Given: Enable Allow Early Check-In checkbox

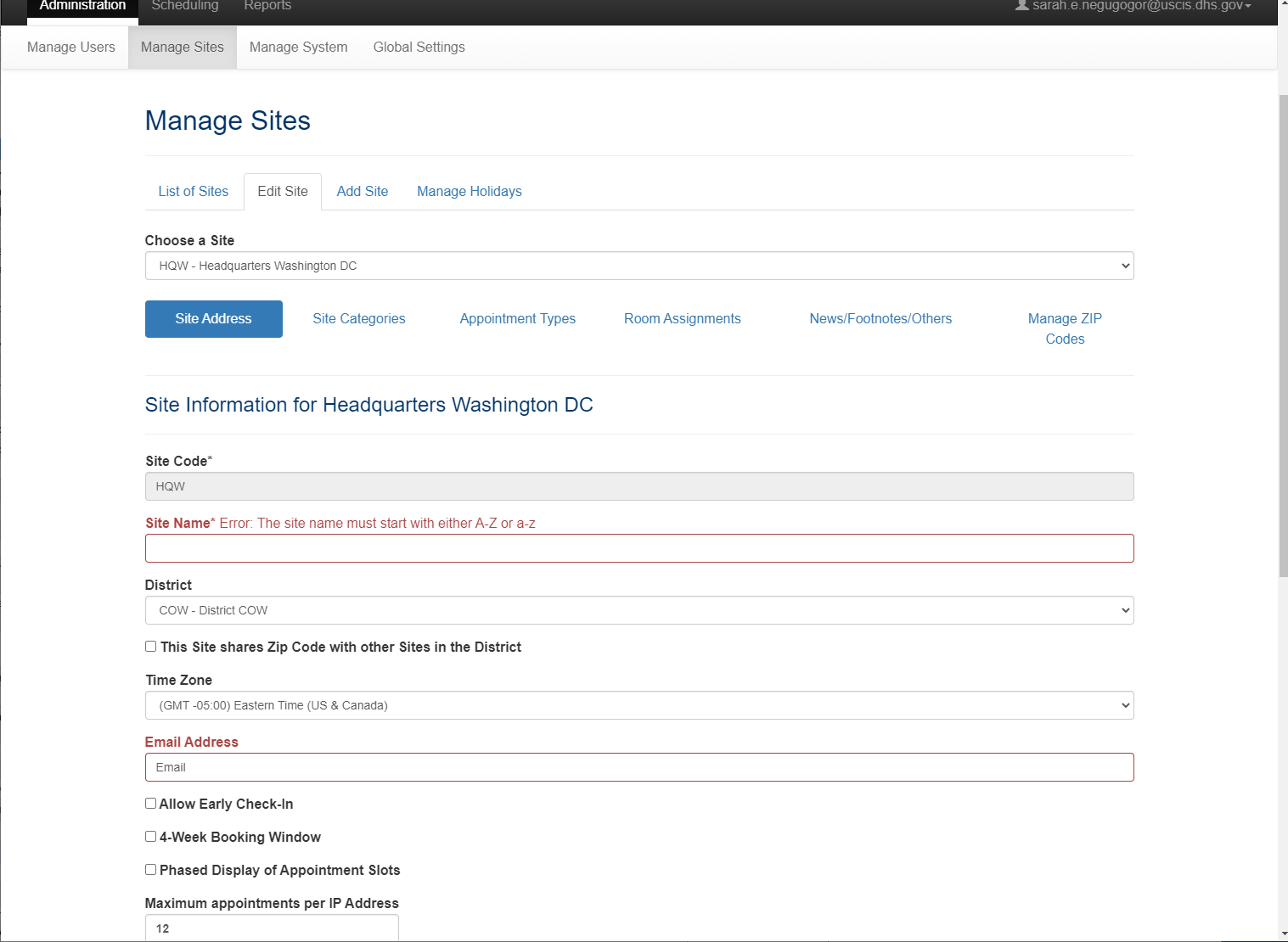Looking at the screenshot, I should [x=150, y=804].
